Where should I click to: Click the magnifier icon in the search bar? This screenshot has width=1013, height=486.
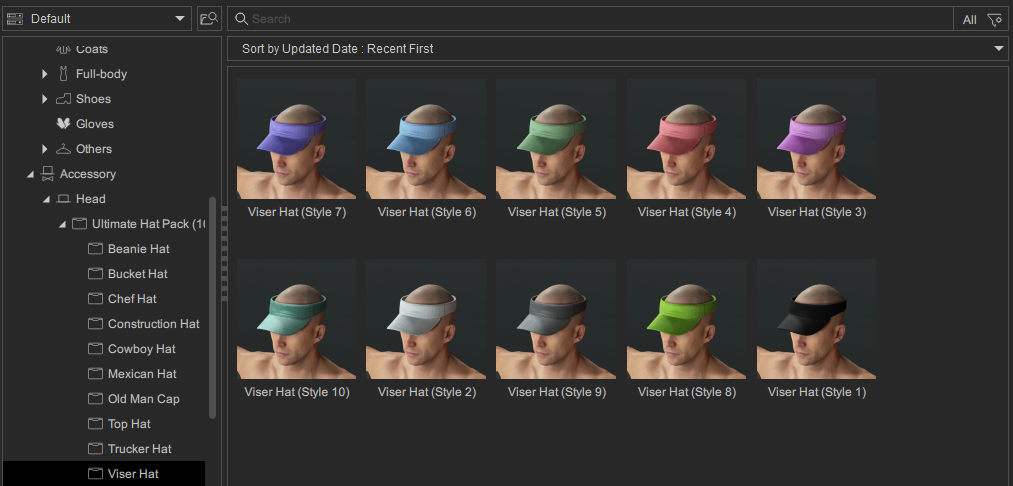click(x=242, y=19)
